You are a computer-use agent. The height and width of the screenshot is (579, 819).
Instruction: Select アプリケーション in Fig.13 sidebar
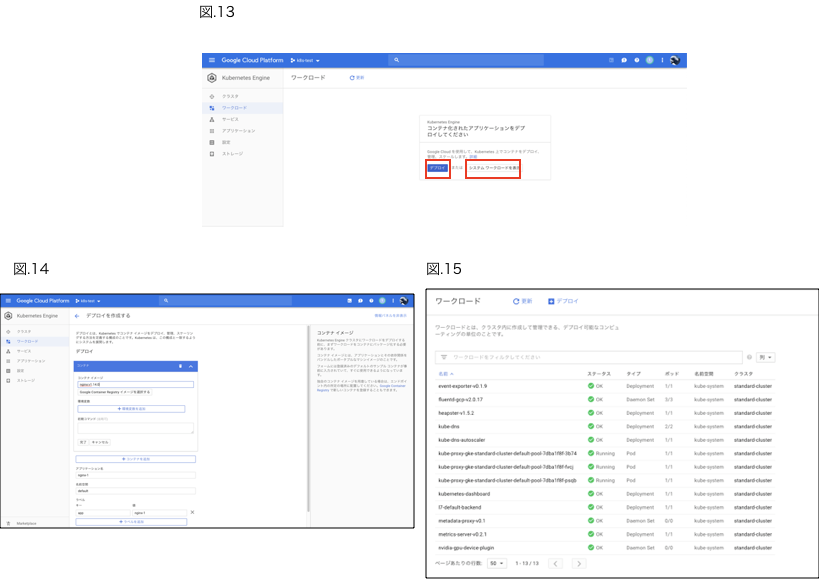[x=238, y=131]
